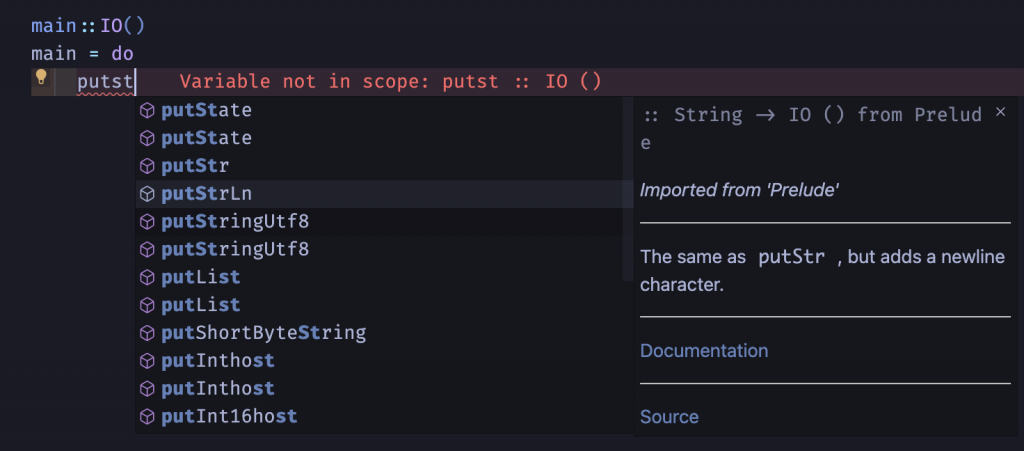Open the Source link
The image size is (1024, 451).
[669, 417]
